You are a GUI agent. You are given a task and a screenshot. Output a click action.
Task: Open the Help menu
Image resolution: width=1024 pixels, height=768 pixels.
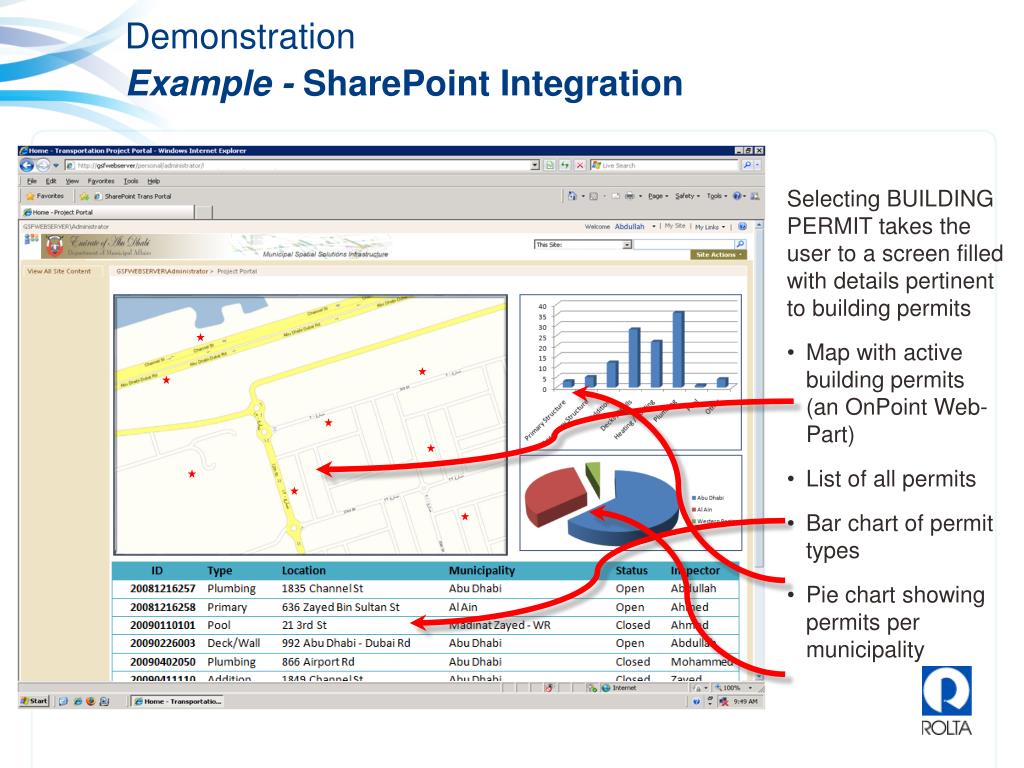point(153,181)
